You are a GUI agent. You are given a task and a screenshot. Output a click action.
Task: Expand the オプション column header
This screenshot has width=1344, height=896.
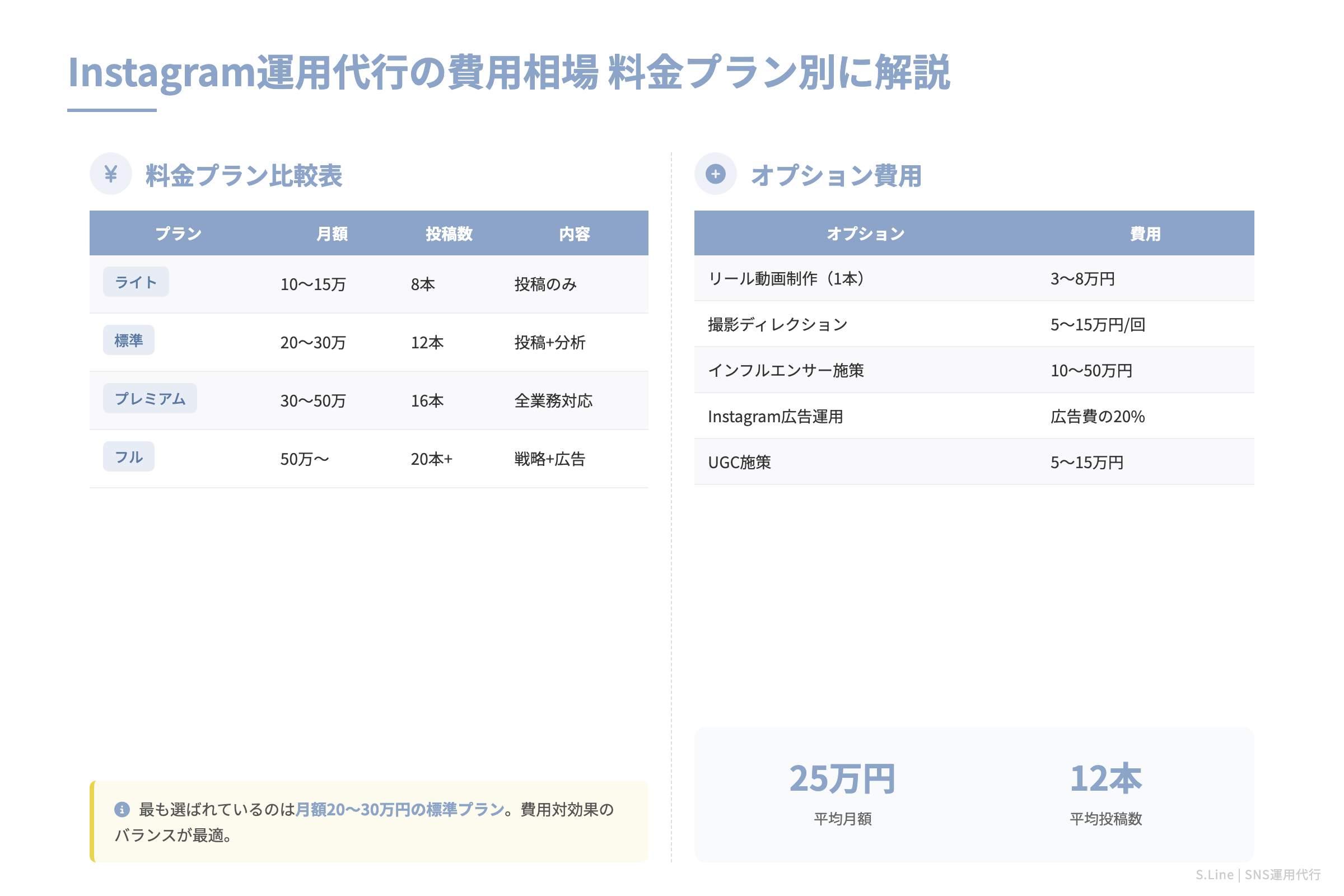[865, 232]
